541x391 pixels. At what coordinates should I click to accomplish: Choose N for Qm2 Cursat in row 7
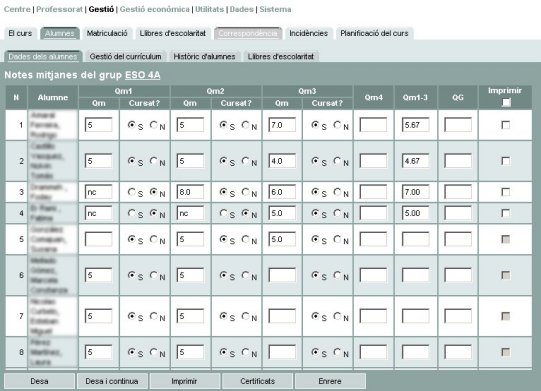tap(245, 316)
